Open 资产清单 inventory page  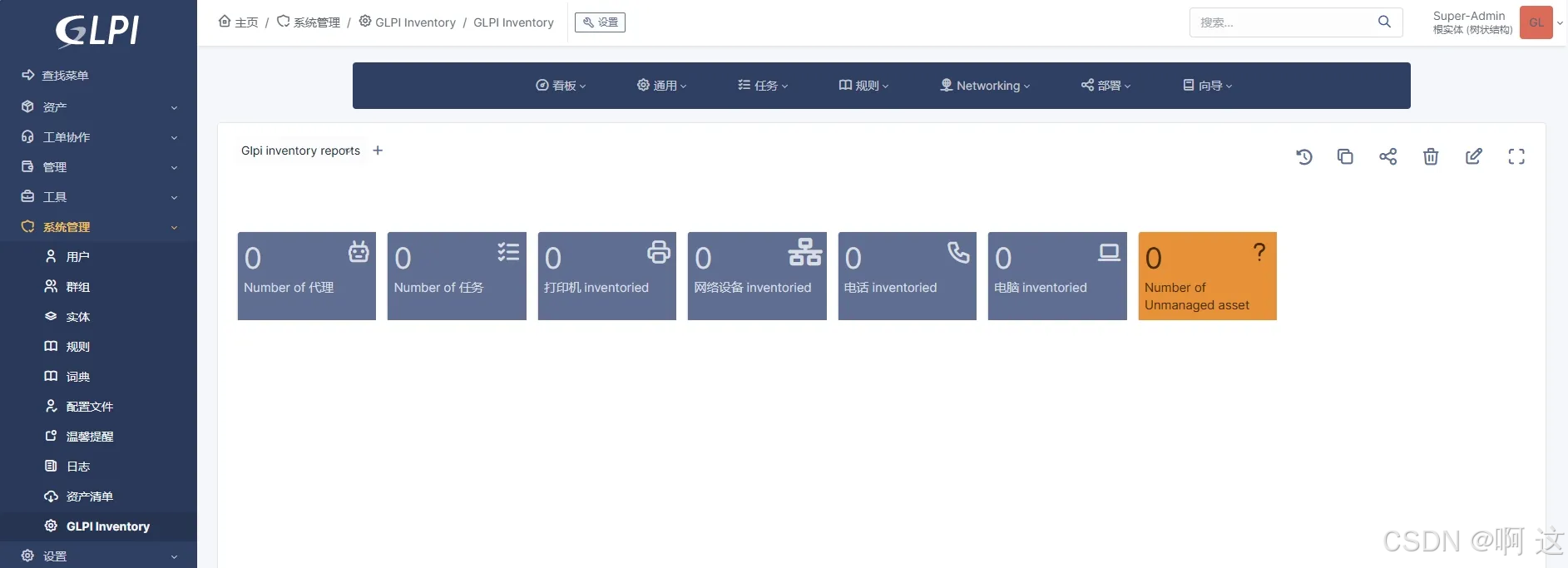pyautogui.click(x=98, y=496)
